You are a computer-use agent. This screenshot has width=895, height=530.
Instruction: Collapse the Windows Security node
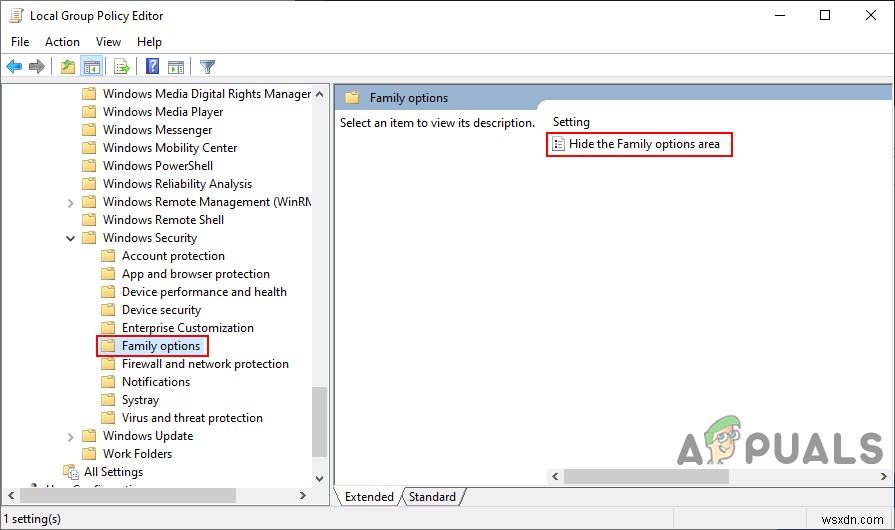pos(70,238)
